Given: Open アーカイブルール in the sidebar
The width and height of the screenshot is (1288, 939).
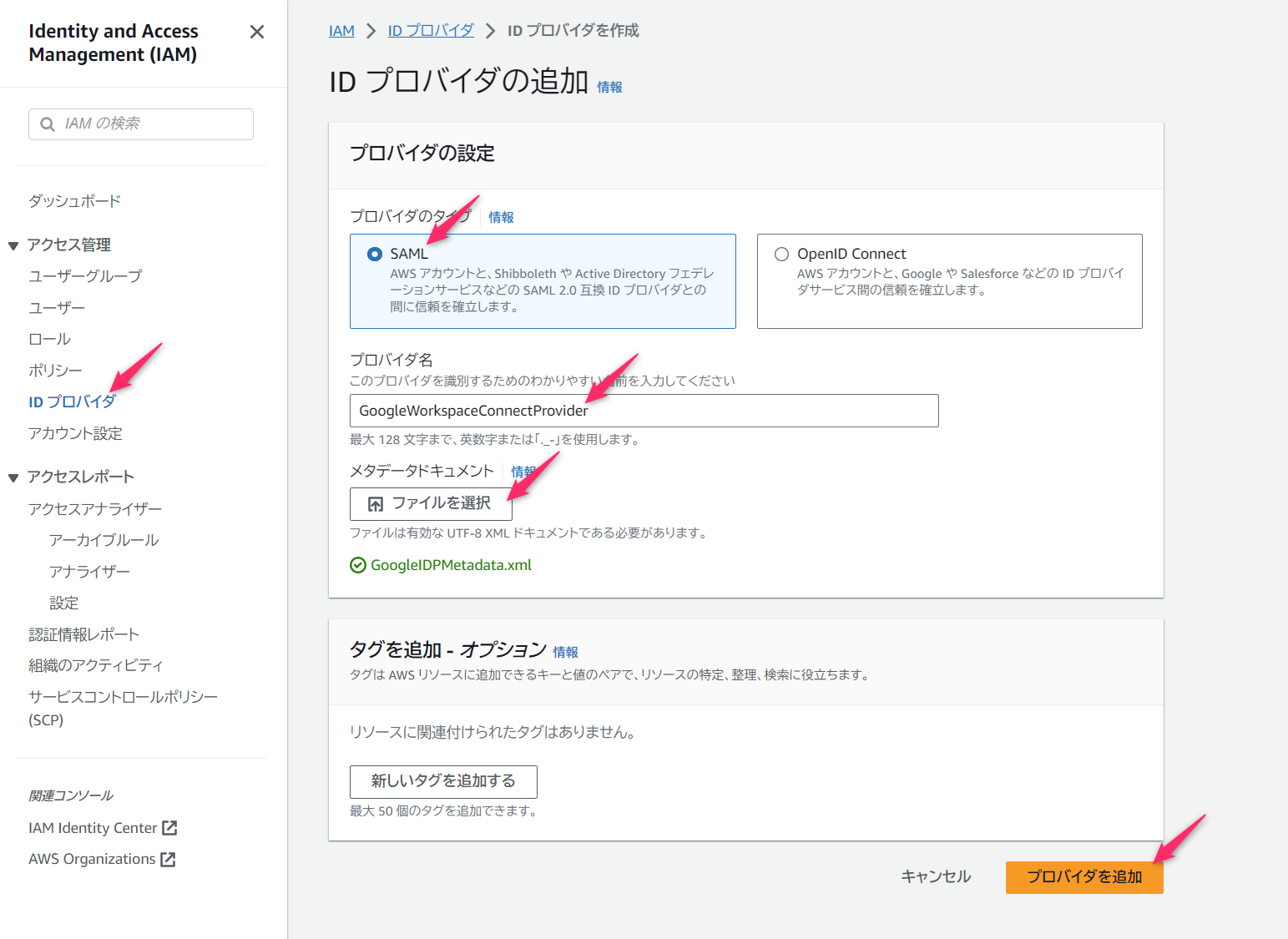Looking at the screenshot, I should [x=104, y=541].
